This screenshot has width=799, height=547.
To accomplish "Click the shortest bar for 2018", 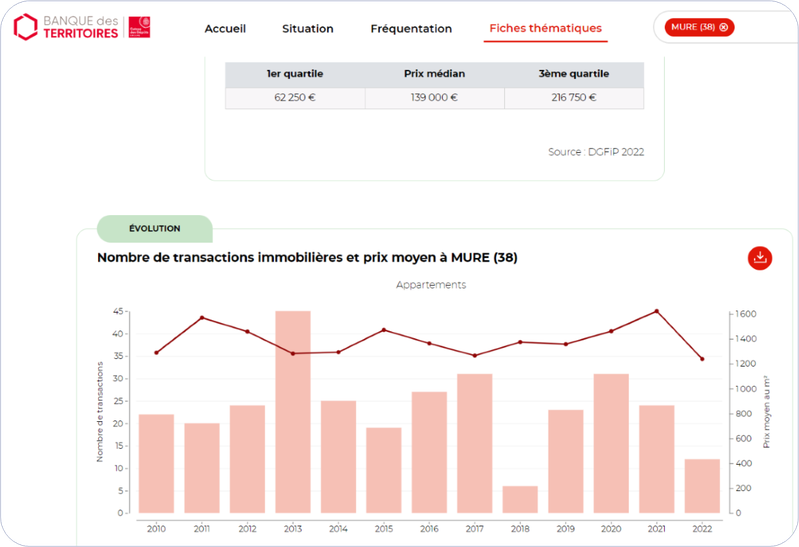I will coord(520,499).
